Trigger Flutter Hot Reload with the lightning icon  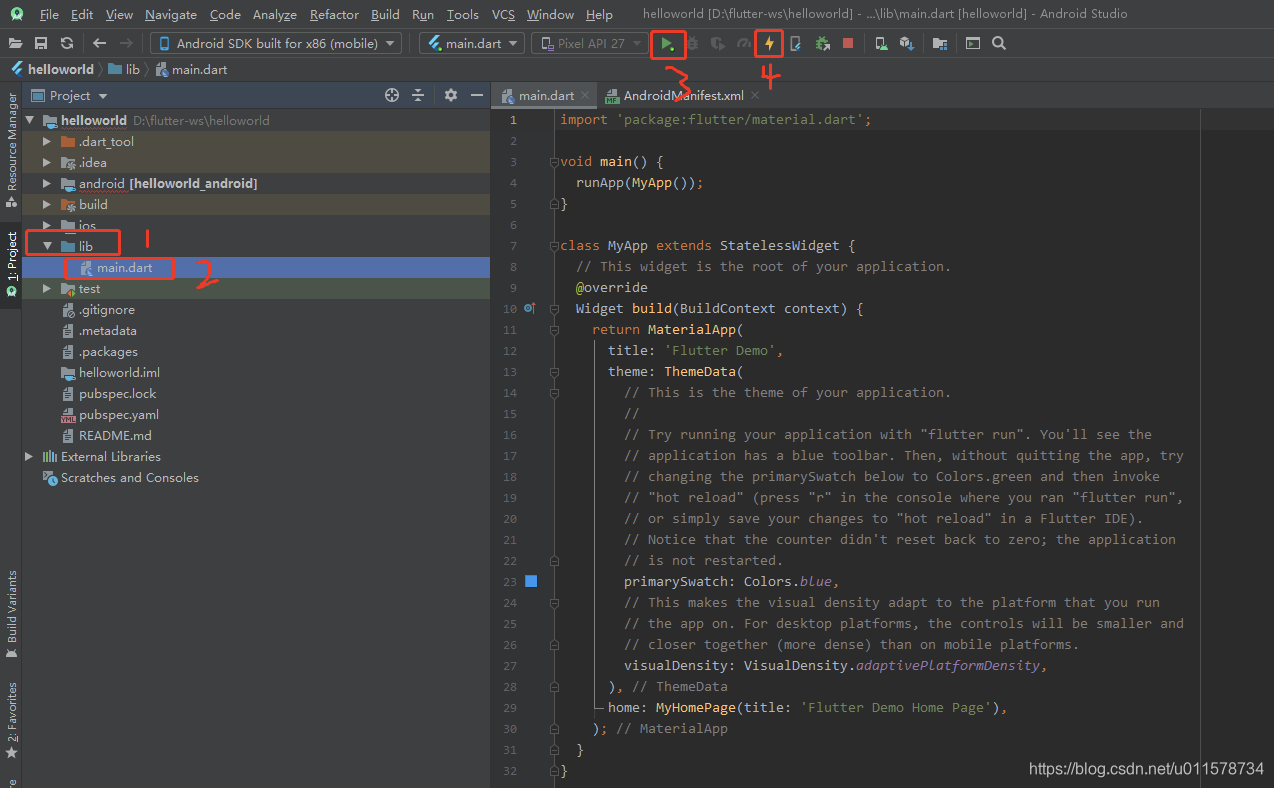(x=768, y=44)
